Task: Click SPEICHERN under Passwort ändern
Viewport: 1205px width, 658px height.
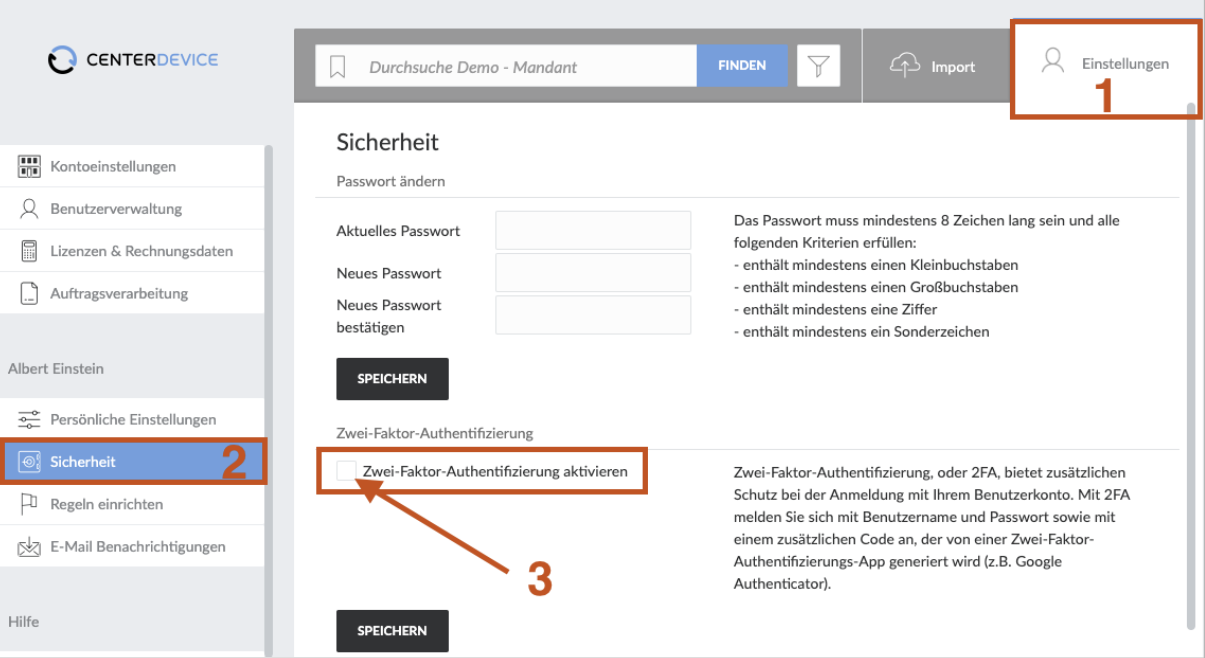Action: tap(393, 379)
